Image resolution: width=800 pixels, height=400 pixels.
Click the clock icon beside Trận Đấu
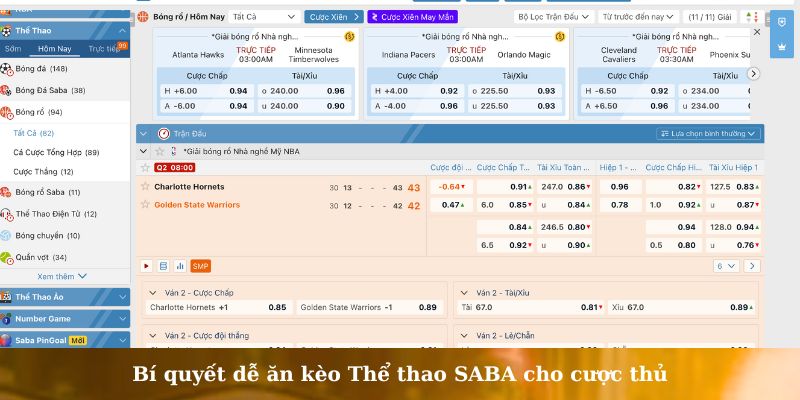[x=163, y=134]
